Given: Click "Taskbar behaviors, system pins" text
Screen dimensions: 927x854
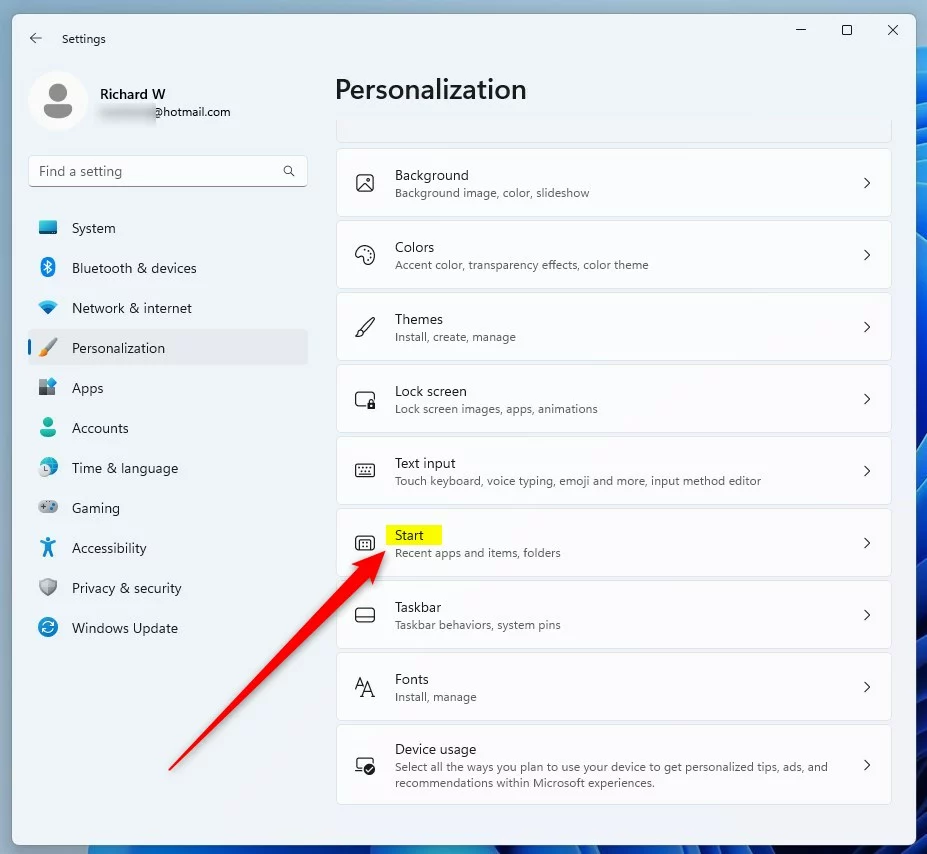Looking at the screenshot, I should (478, 625).
